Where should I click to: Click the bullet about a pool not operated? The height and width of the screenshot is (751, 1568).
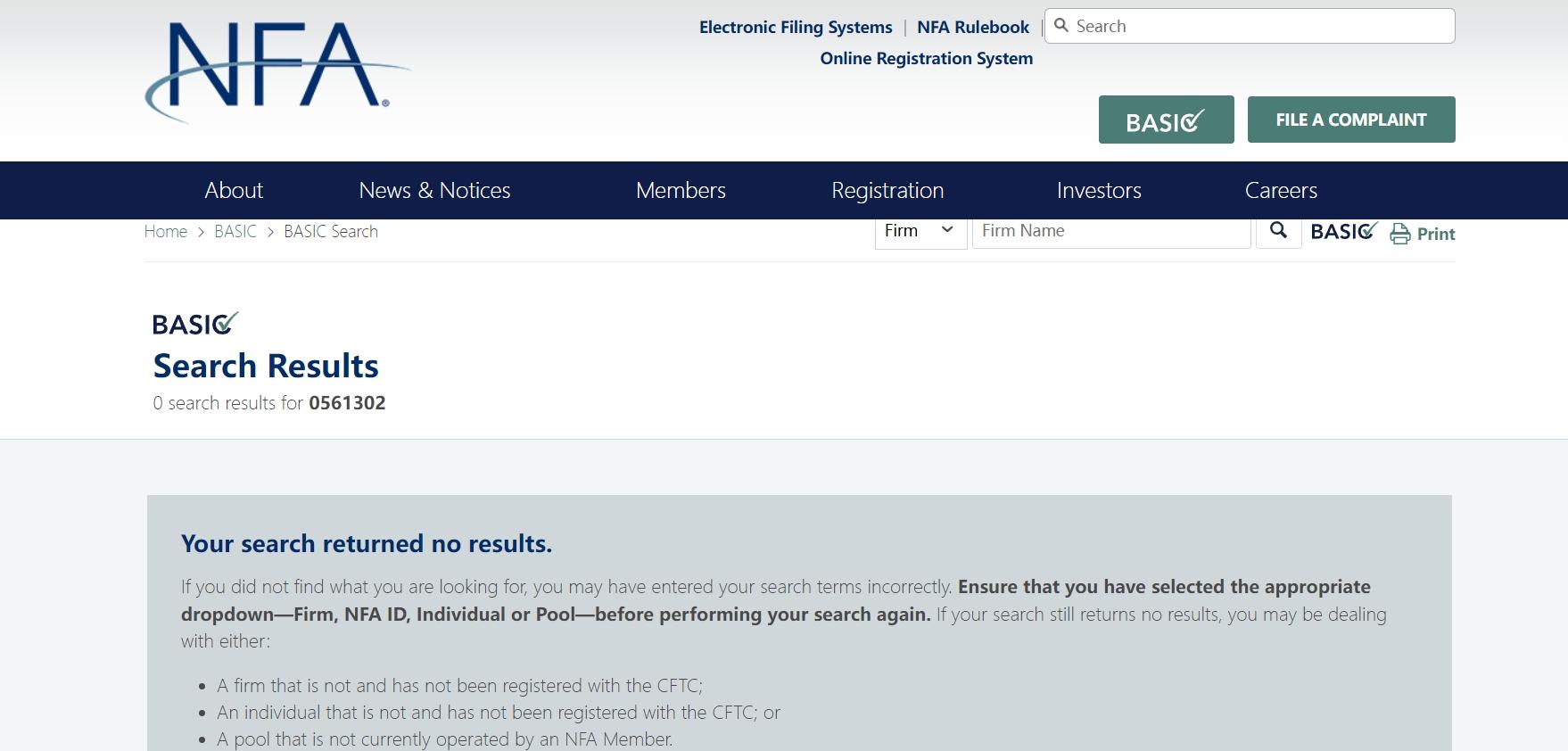[445, 739]
